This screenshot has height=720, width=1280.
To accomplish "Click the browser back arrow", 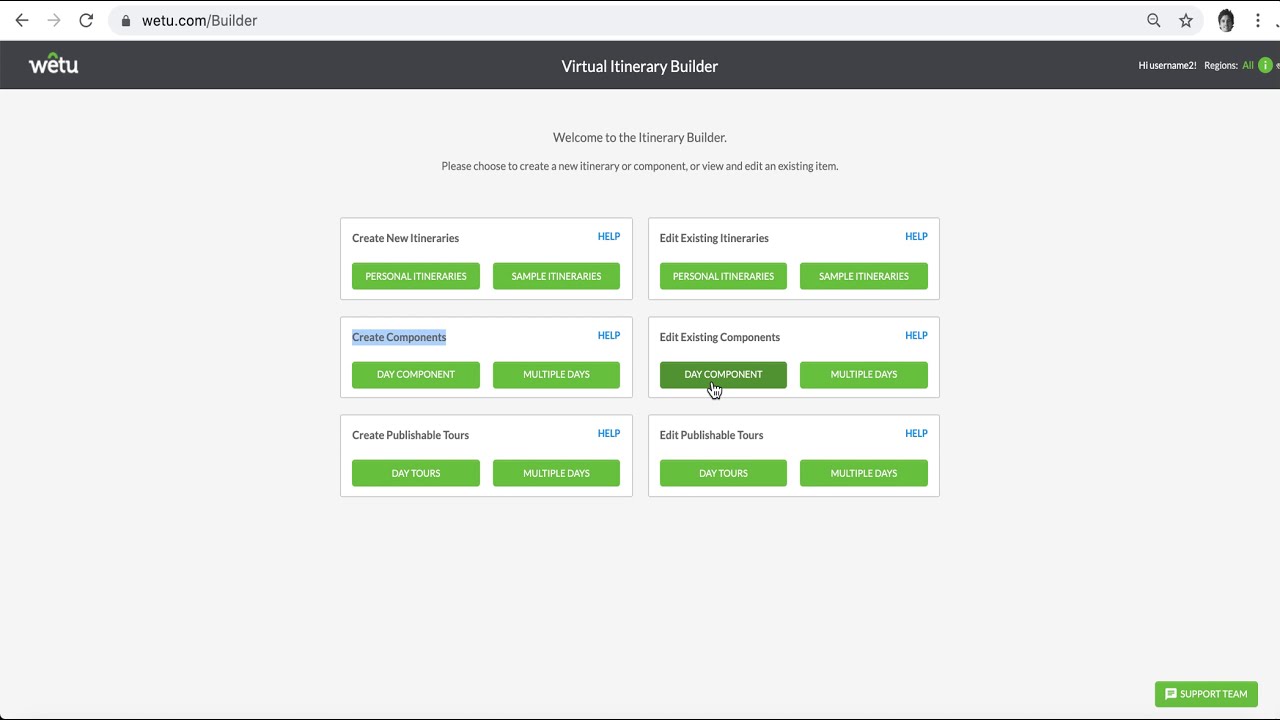I will point(22,20).
